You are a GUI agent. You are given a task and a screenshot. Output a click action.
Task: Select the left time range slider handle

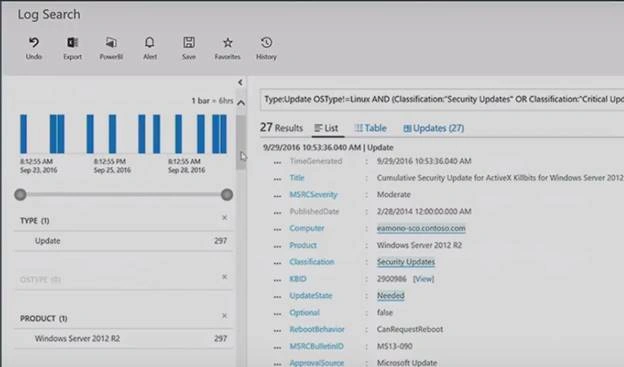pos(20,195)
